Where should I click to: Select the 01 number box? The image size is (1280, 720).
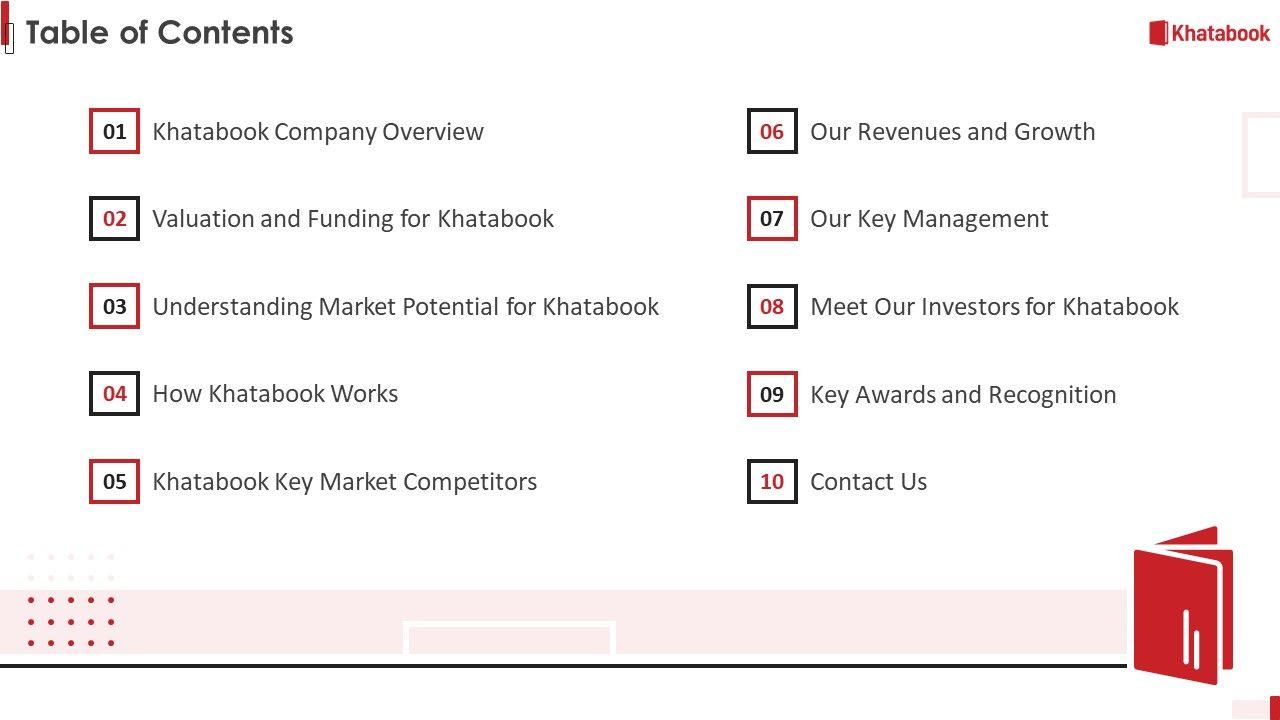pyautogui.click(x=114, y=131)
